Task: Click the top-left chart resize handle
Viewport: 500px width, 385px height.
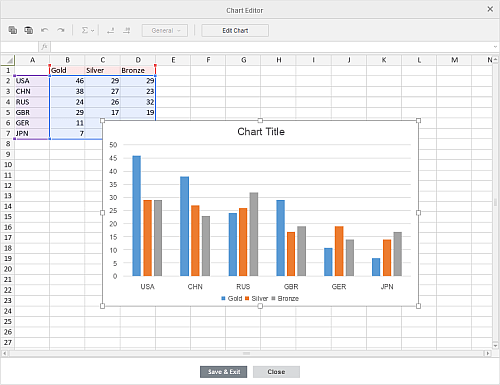Action: [102, 121]
